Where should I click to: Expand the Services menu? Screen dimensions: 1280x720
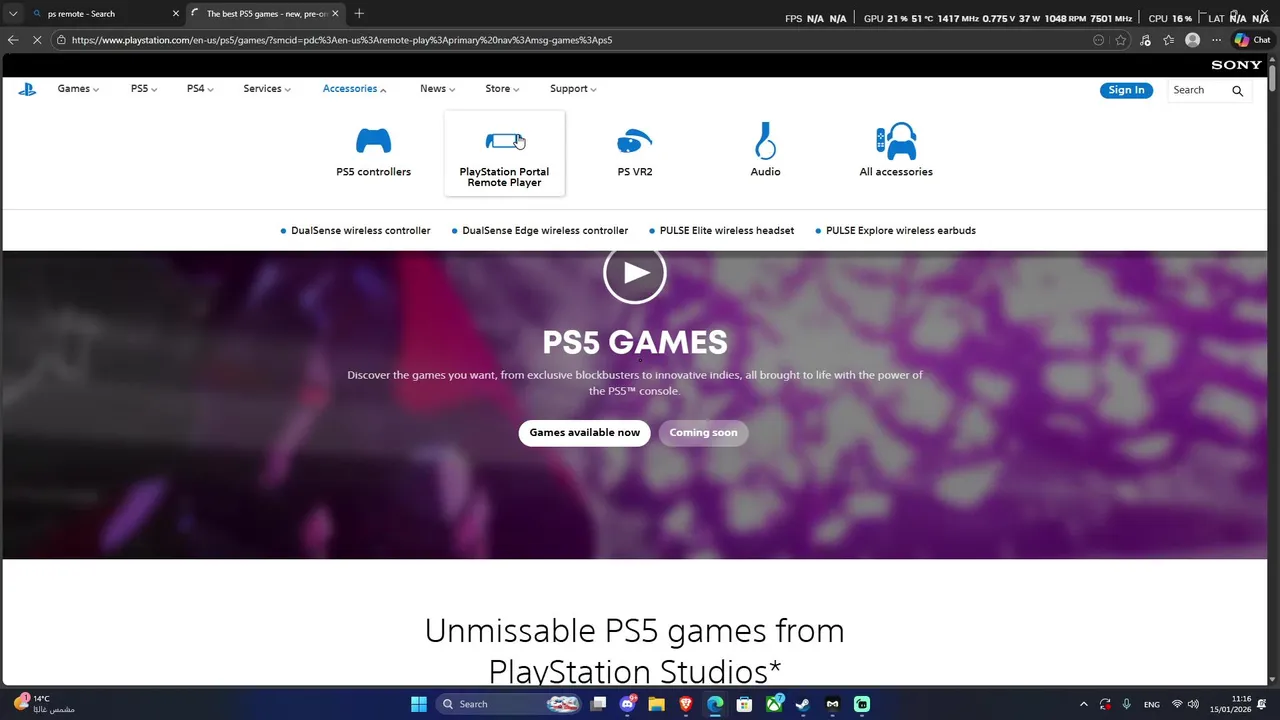pos(267,89)
